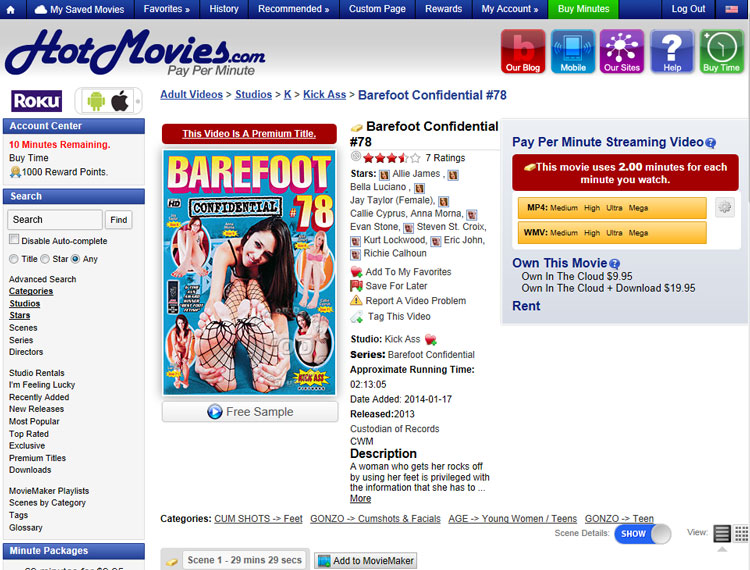
Task: Click Add to MovieMaker button
Action: click(365, 560)
